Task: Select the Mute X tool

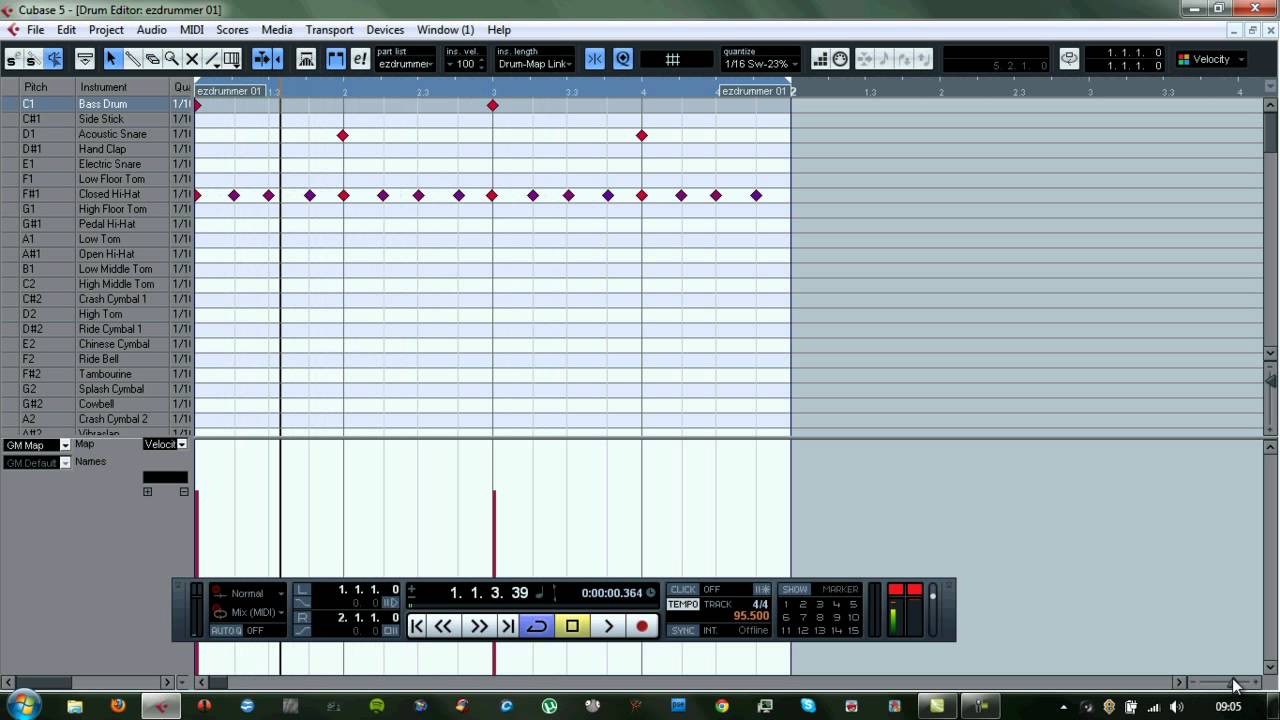Action: 192,59
